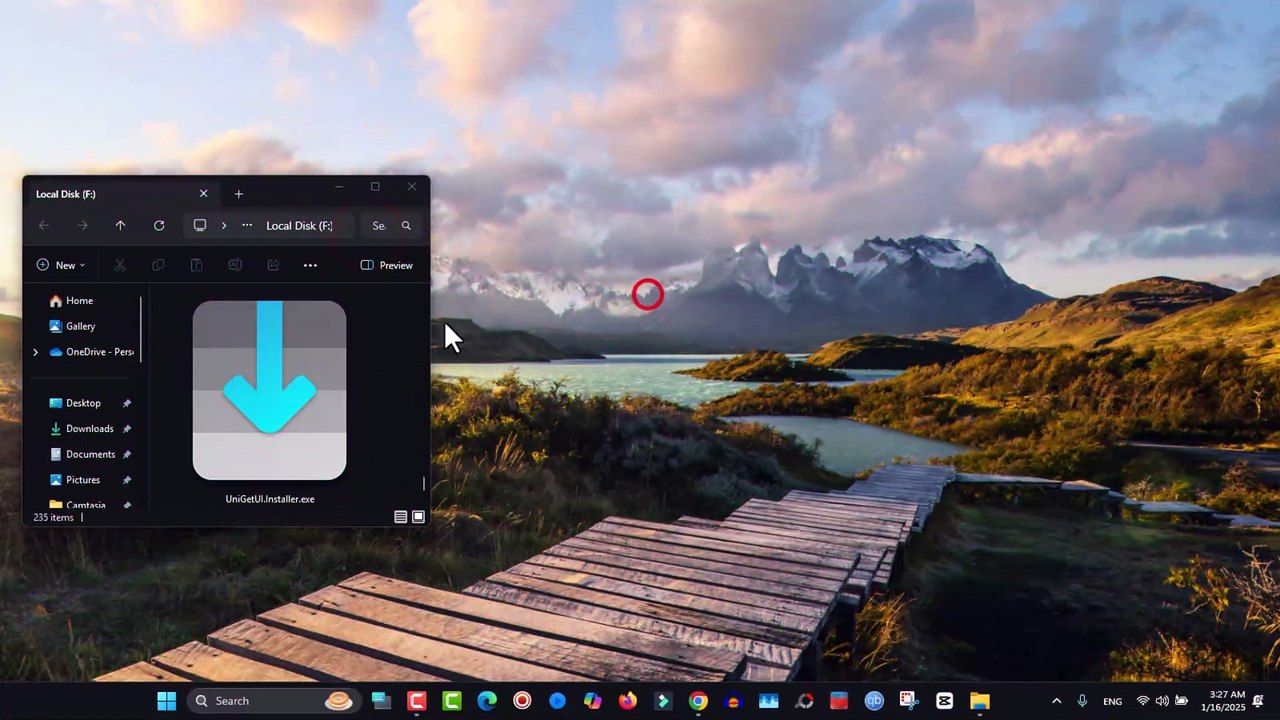Viewport: 1280px width, 720px height.
Task: Click the Rename icon in toolbar
Action: 234,265
